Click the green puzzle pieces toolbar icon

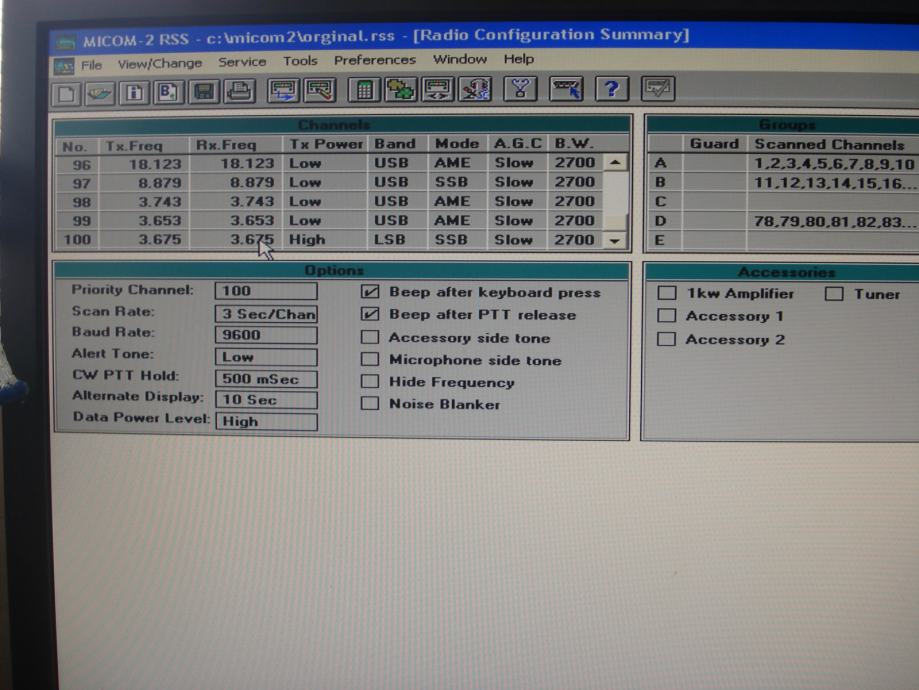(x=400, y=89)
